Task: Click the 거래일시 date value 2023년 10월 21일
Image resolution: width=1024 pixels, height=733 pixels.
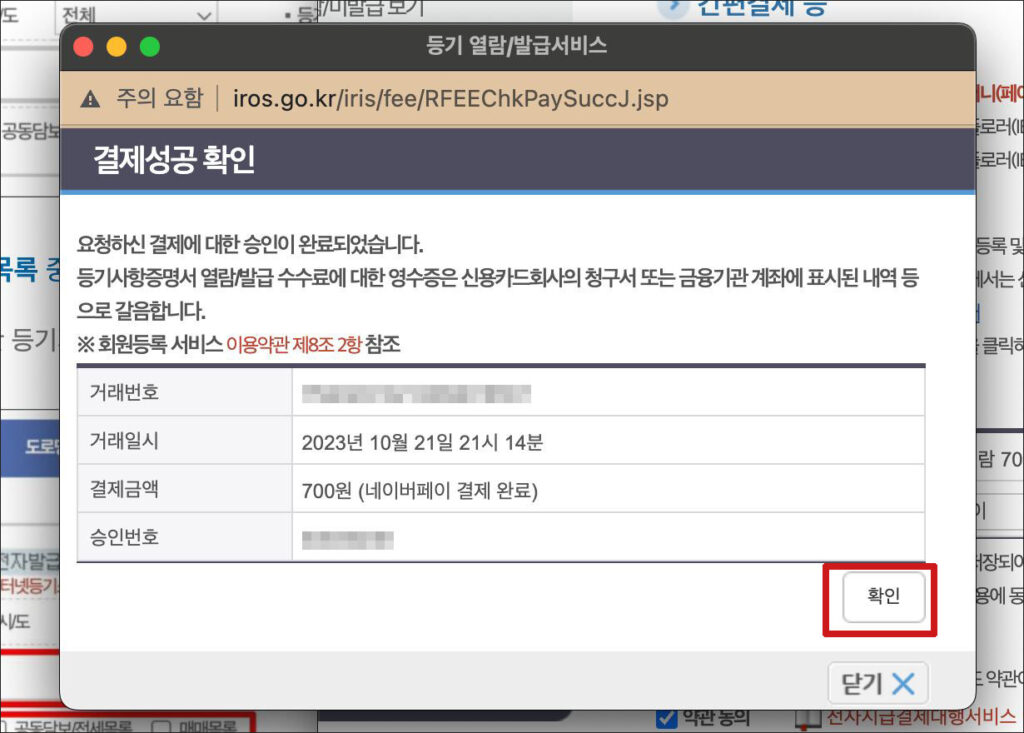Action: tap(422, 443)
